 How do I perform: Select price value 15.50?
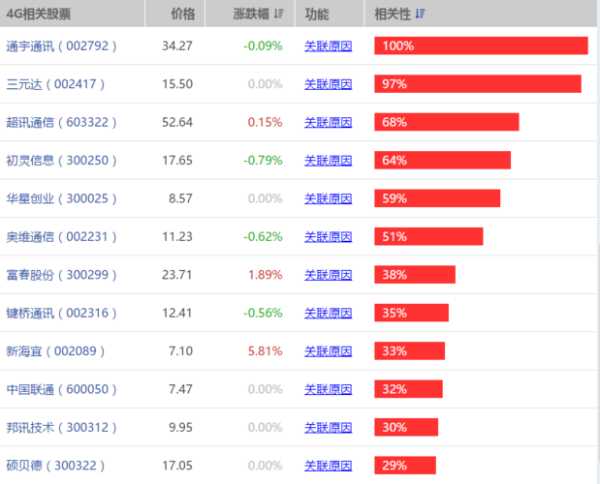(177, 84)
